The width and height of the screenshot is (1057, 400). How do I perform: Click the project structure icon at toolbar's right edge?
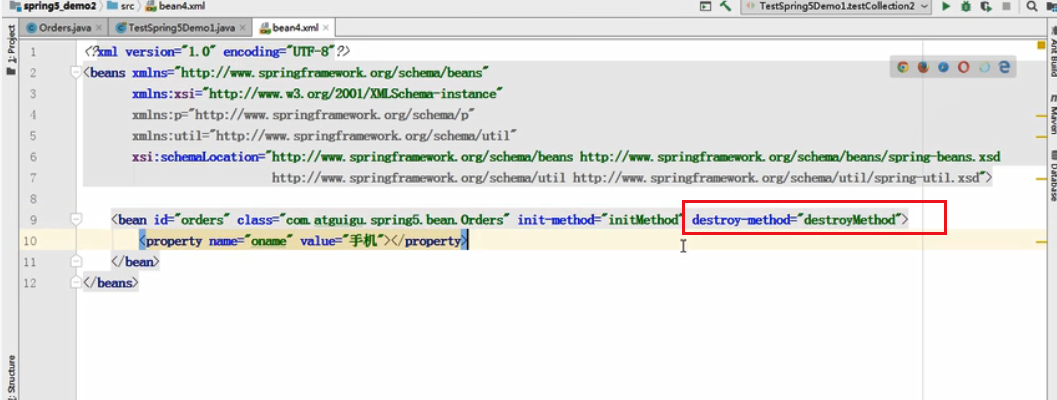(x=1052, y=6)
